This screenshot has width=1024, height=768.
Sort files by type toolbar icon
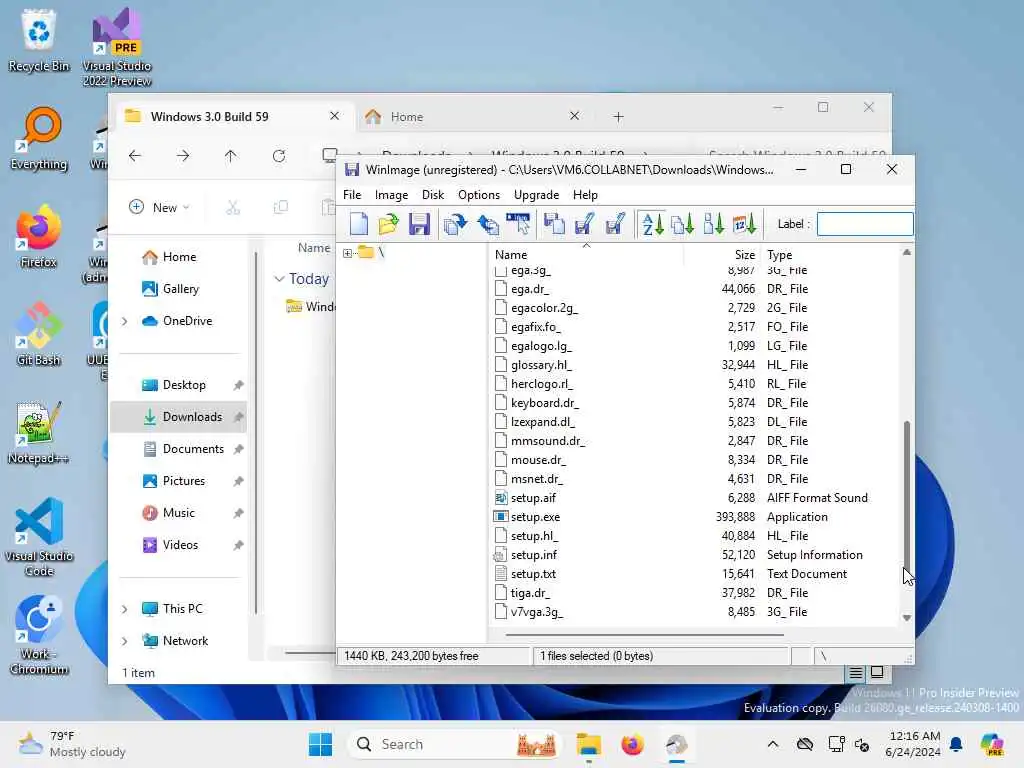pos(682,224)
